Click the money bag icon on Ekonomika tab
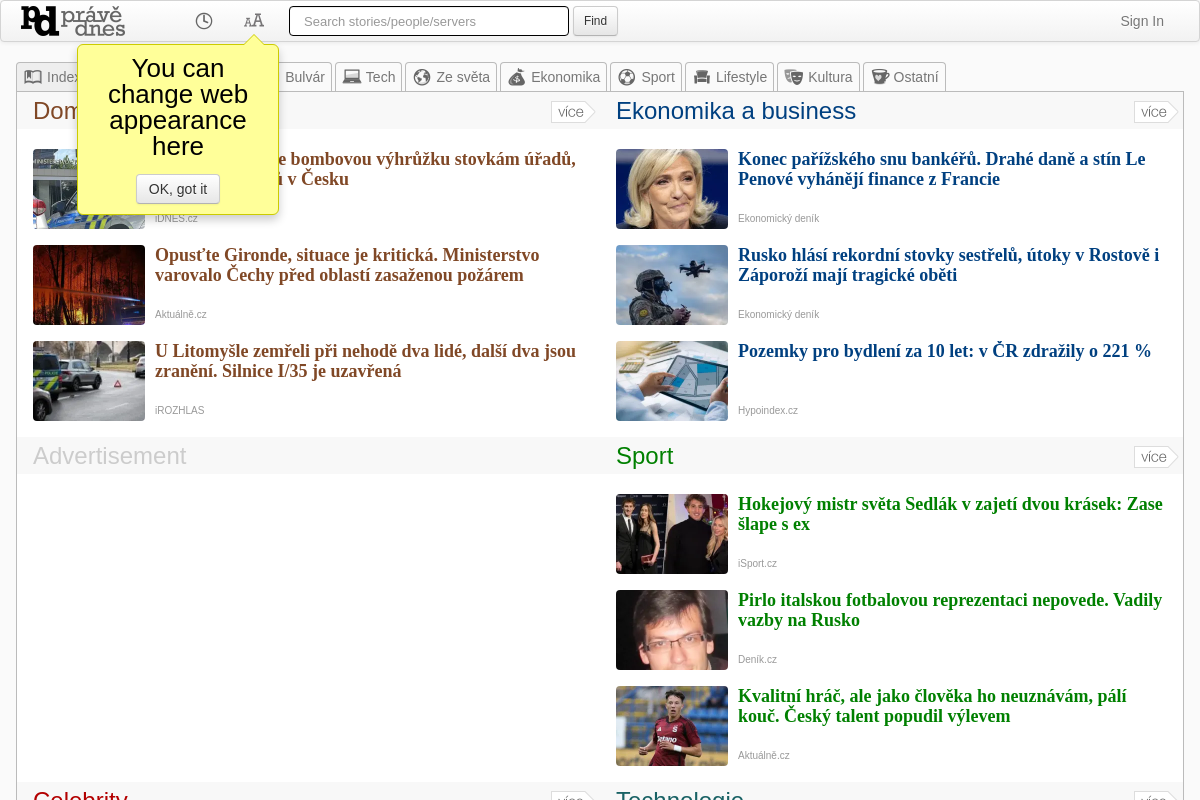This screenshot has height=800, width=1200. click(x=517, y=77)
